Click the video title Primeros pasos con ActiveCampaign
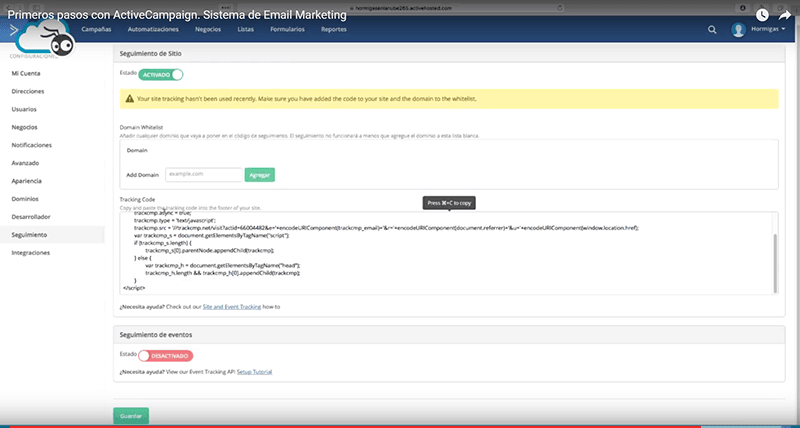This screenshot has width=800, height=428. tap(177, 15)
